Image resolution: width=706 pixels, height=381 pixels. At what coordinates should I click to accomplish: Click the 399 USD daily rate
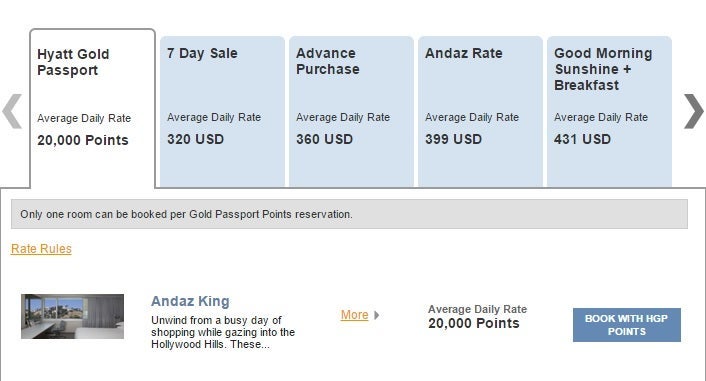(x=453, y=139)
